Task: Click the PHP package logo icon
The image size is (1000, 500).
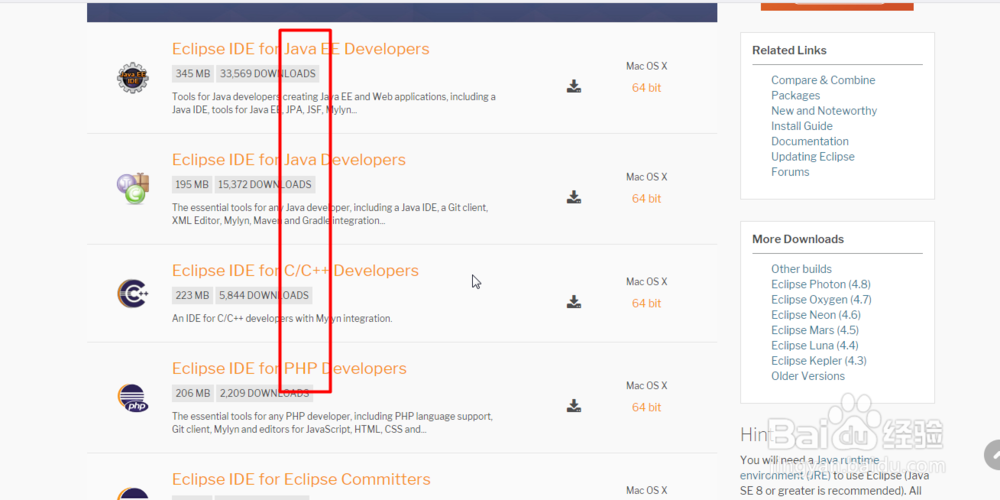Action: point(133,398)
